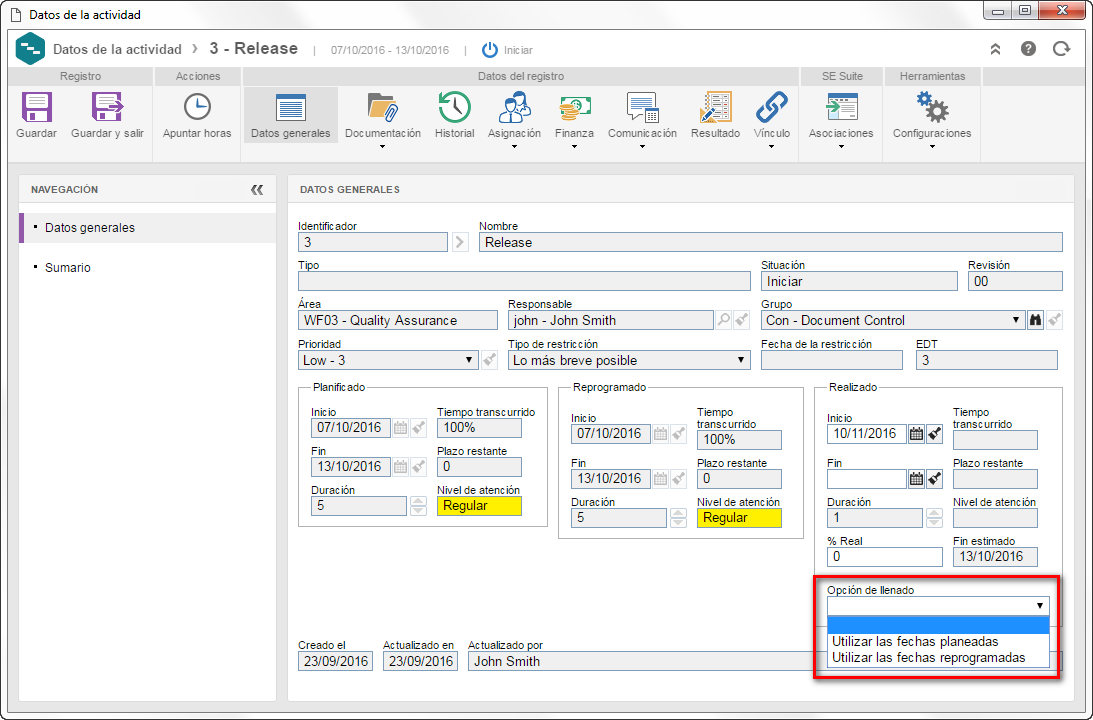Click Fecha de la restricción field
Viewport: 1093px width, 720px height.
pyautogui.click(x=832, y=360)
